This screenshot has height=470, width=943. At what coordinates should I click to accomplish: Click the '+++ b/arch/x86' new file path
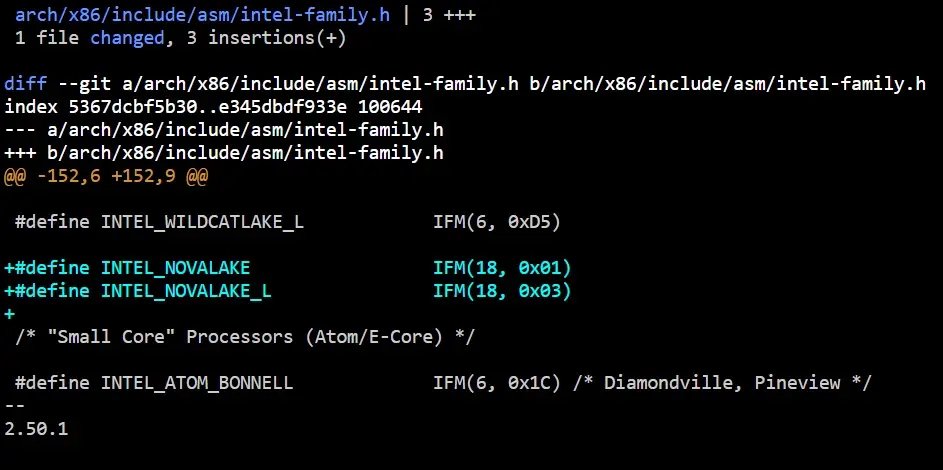point(224,153)
